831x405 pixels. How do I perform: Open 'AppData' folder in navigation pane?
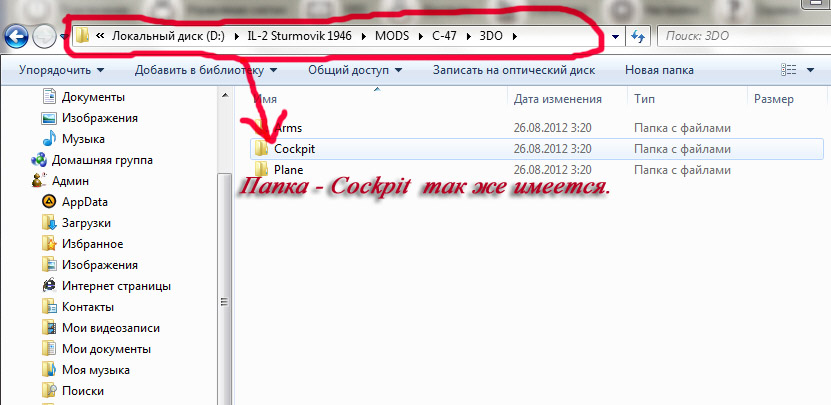(x=85, y=202)
